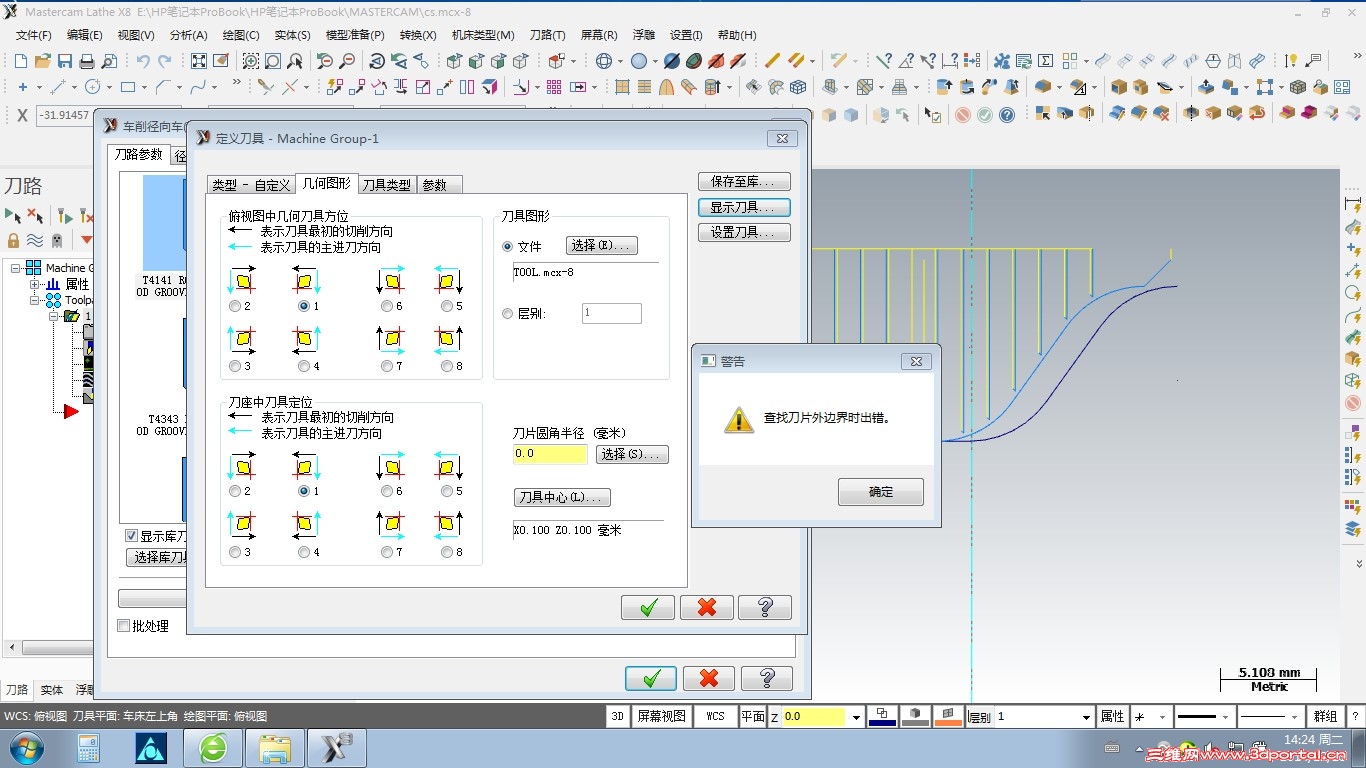This screenshot has height=768, width=1366.
Task: Click the light bulb hint icon in the toolbar
Action: coord(1291,61)
